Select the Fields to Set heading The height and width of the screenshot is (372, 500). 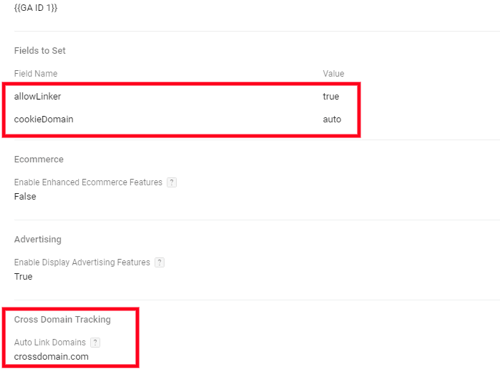click(40, 51)
